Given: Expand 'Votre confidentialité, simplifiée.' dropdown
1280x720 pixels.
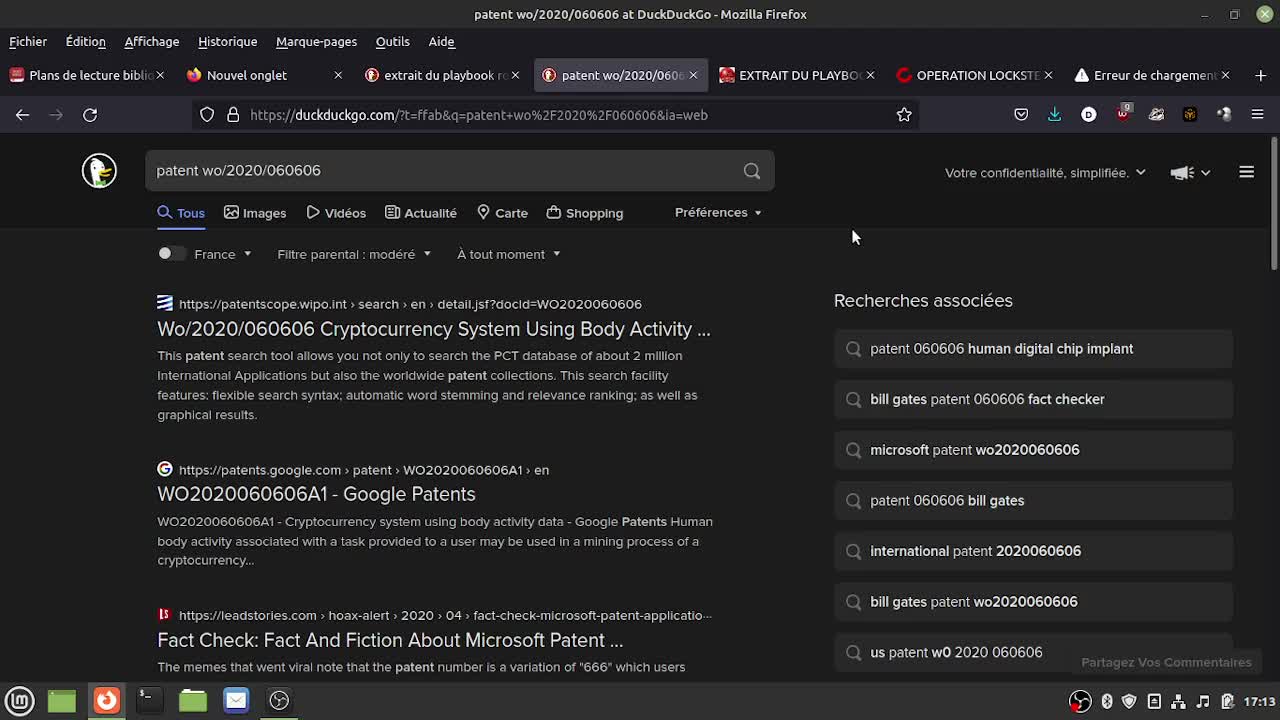Looking at the screenshot, I should (1045, 172).
